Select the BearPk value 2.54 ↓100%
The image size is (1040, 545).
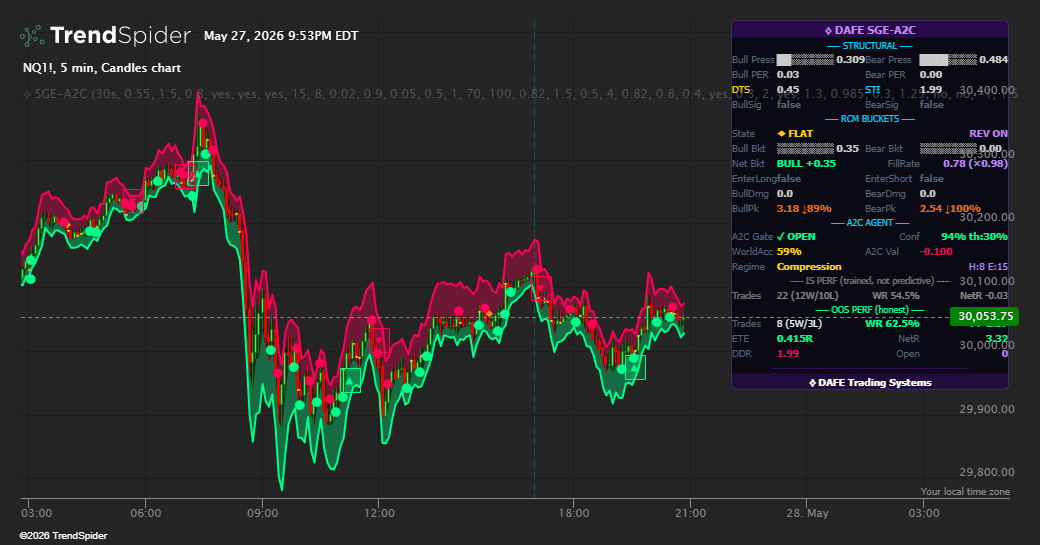(950, 208)
